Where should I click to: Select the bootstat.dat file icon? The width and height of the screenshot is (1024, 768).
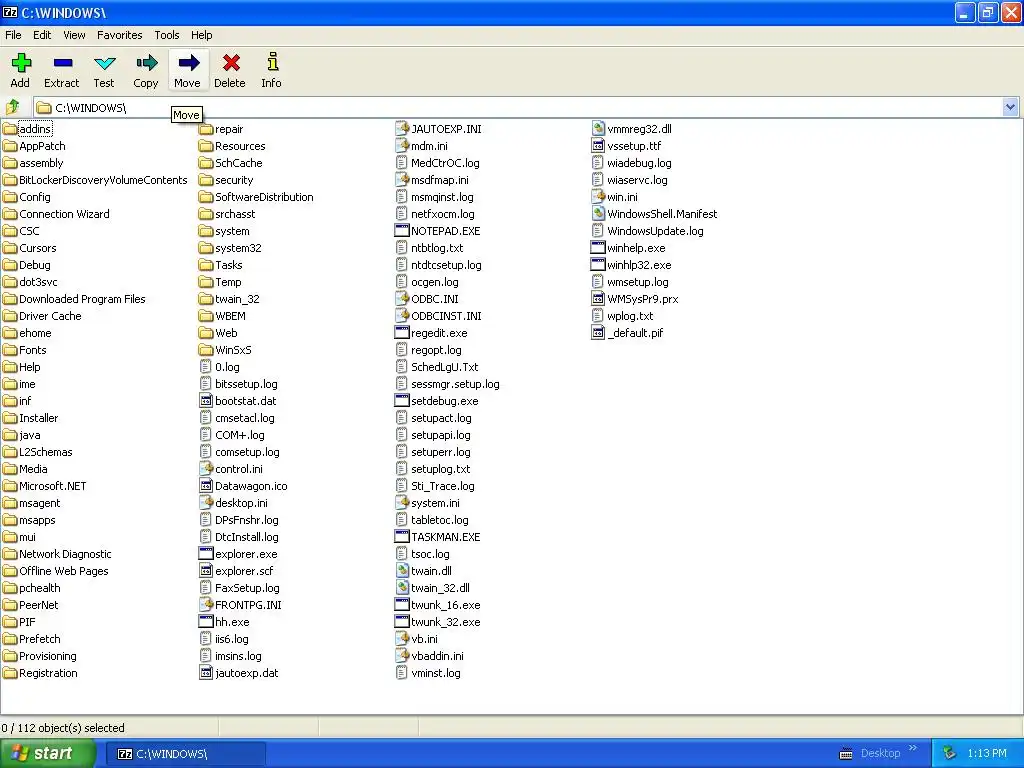click(x=206, y=400)
